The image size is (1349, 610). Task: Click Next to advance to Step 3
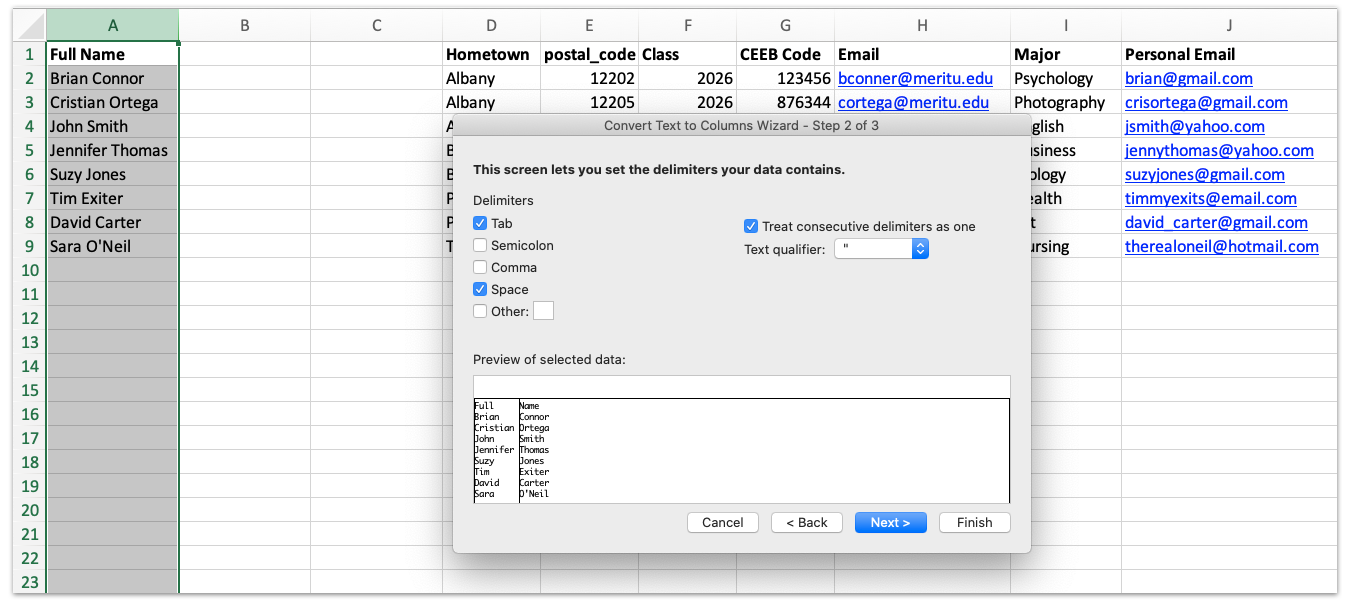coord(890,522)
